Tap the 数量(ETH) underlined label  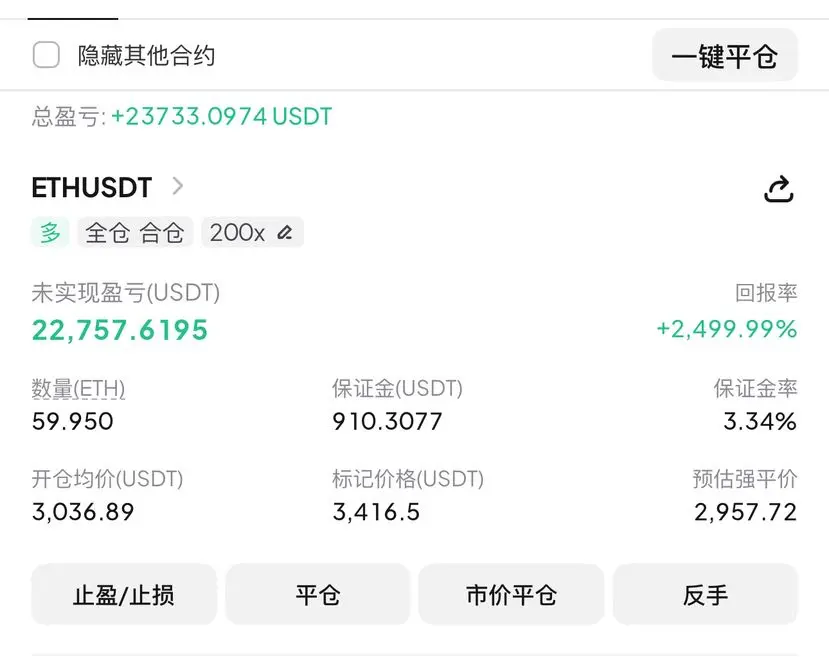click(x=78, y=389)
